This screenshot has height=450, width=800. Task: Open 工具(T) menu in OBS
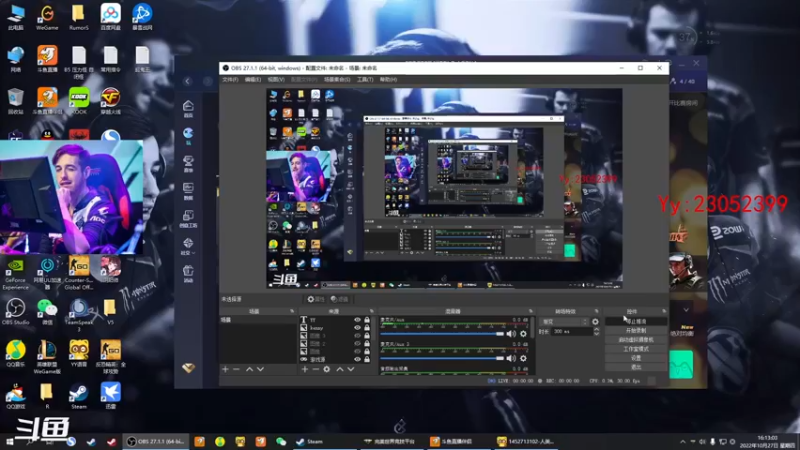pos(365,80)
